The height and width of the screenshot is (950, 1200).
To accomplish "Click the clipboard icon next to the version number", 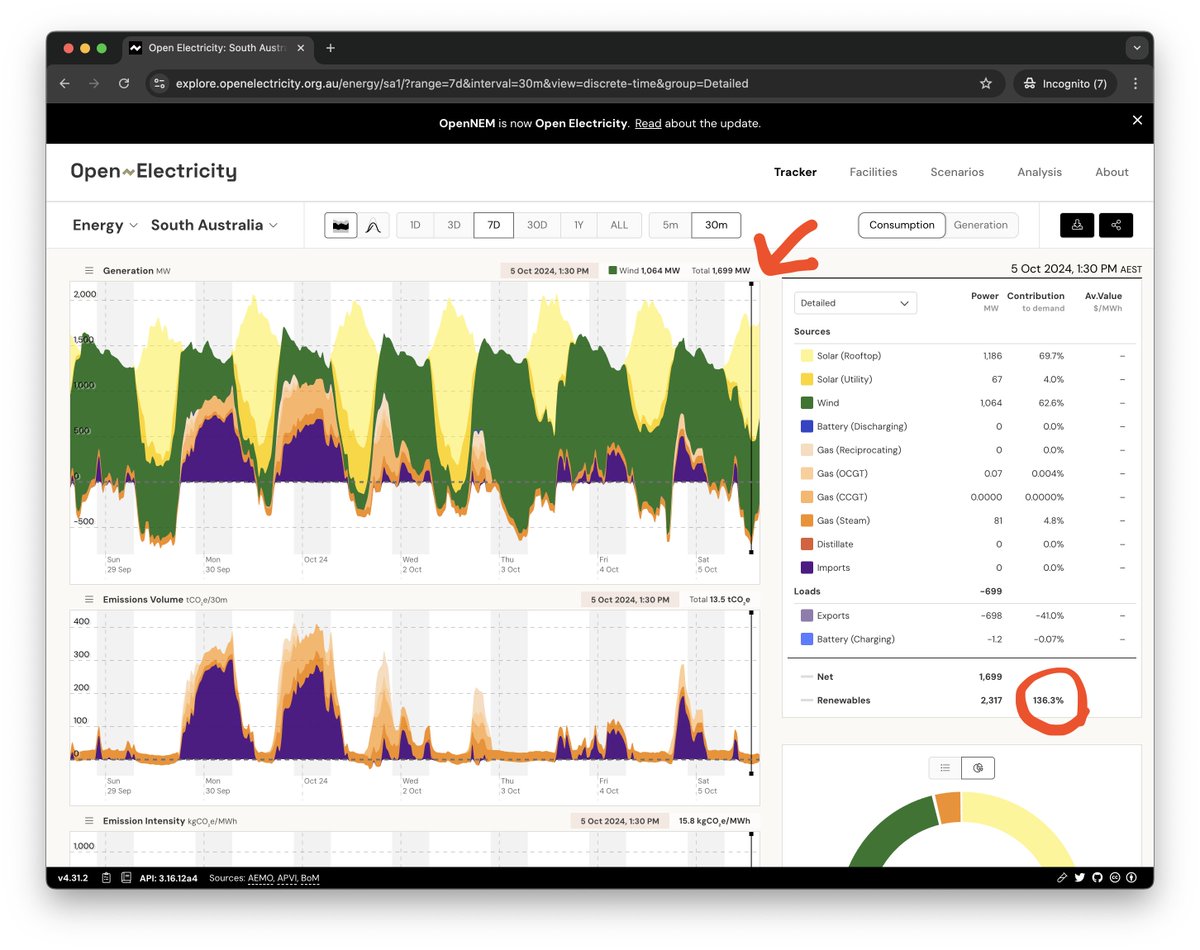I will pyautogui.click(x=106, y=878).
